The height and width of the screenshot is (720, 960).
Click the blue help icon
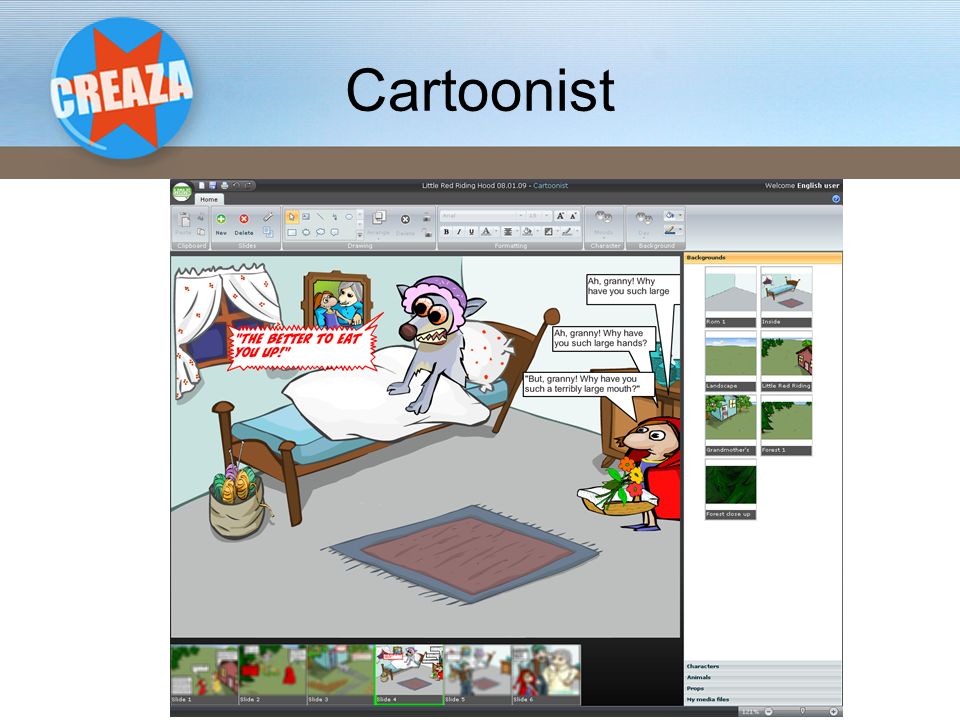[836, 199]
